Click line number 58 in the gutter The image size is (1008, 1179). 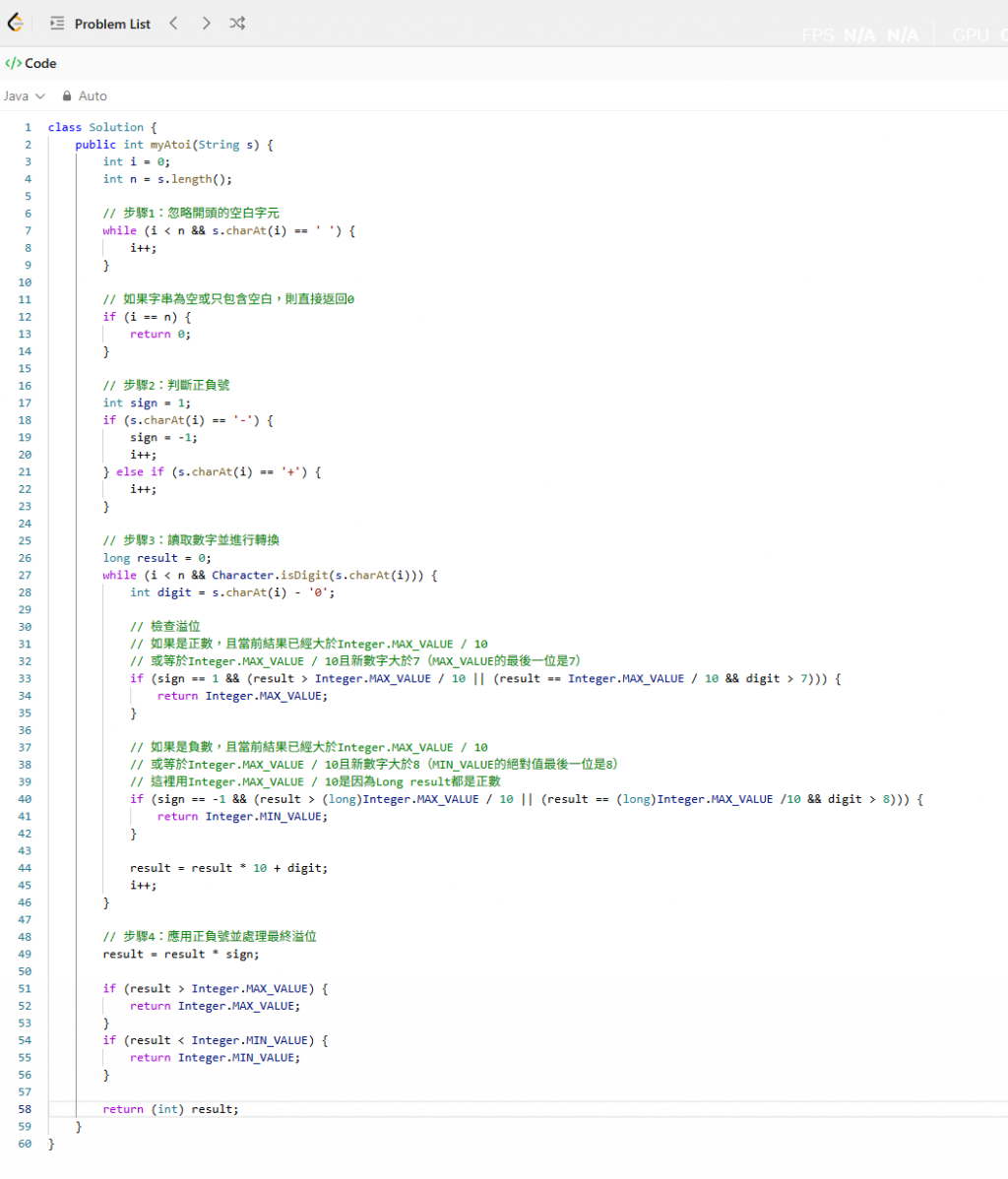[x=25, y=1109]
